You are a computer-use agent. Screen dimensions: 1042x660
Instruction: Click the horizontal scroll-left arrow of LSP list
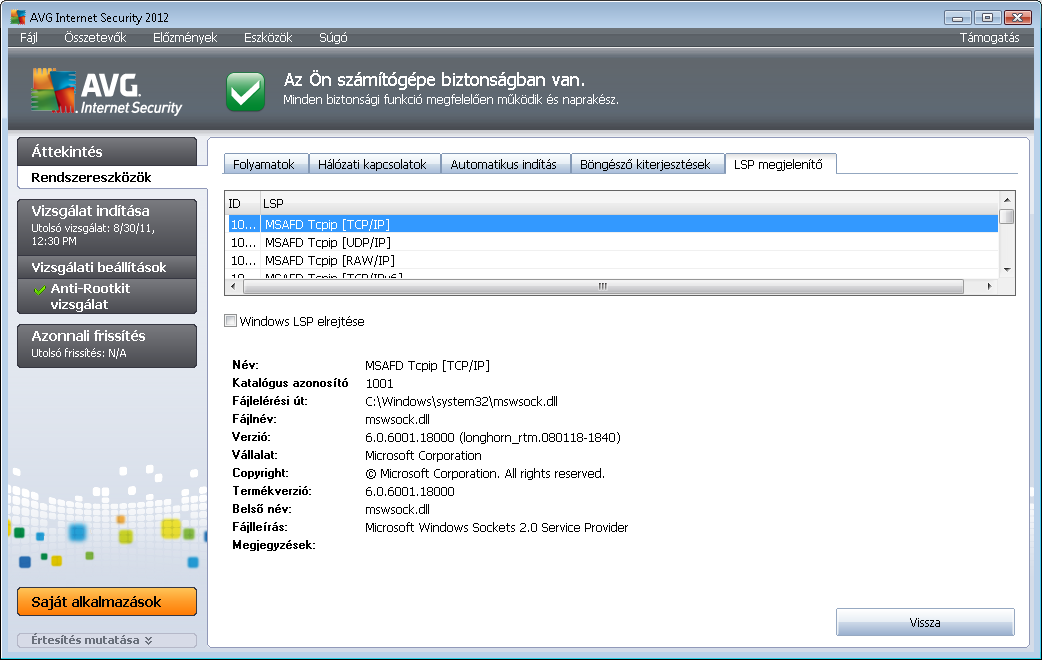pyautogui.click(x=233, y=286)
